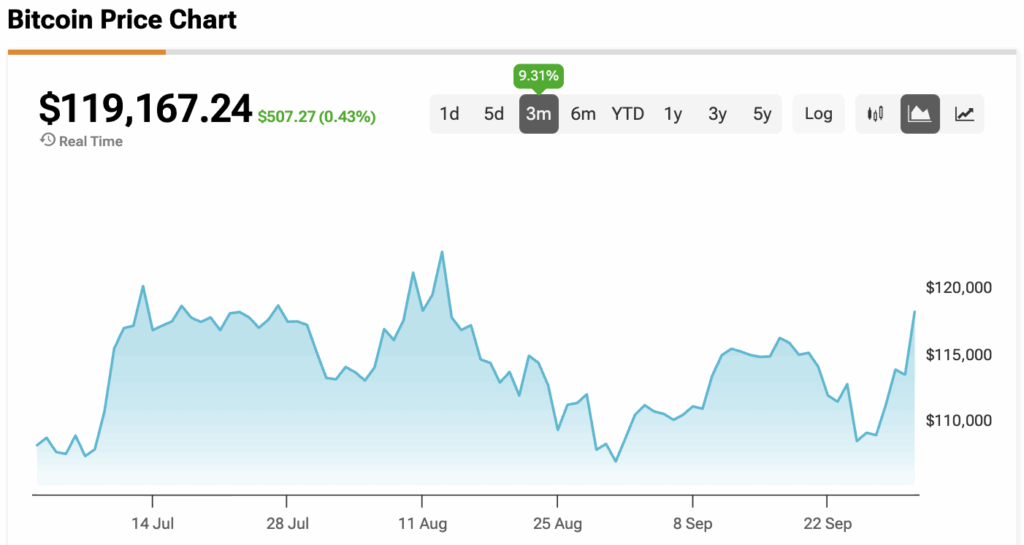1024x545 pixels.
Task: Click the Real Time clock icon
Action: (x=47, y=141)
